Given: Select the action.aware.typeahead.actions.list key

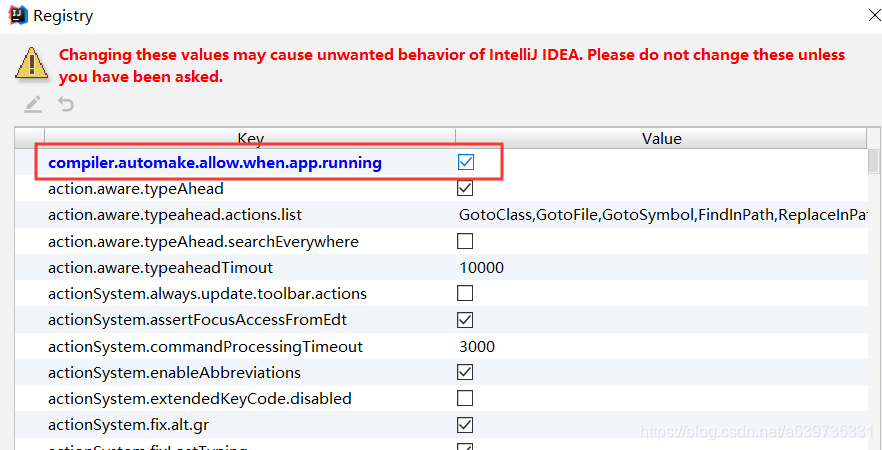Looking at the screenshot, I should click(175, 215).
